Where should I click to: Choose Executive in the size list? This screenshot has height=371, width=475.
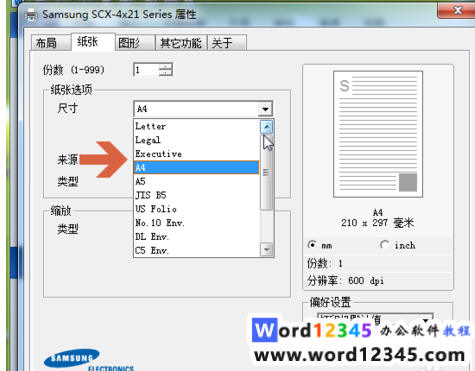[x=196, y=154]
